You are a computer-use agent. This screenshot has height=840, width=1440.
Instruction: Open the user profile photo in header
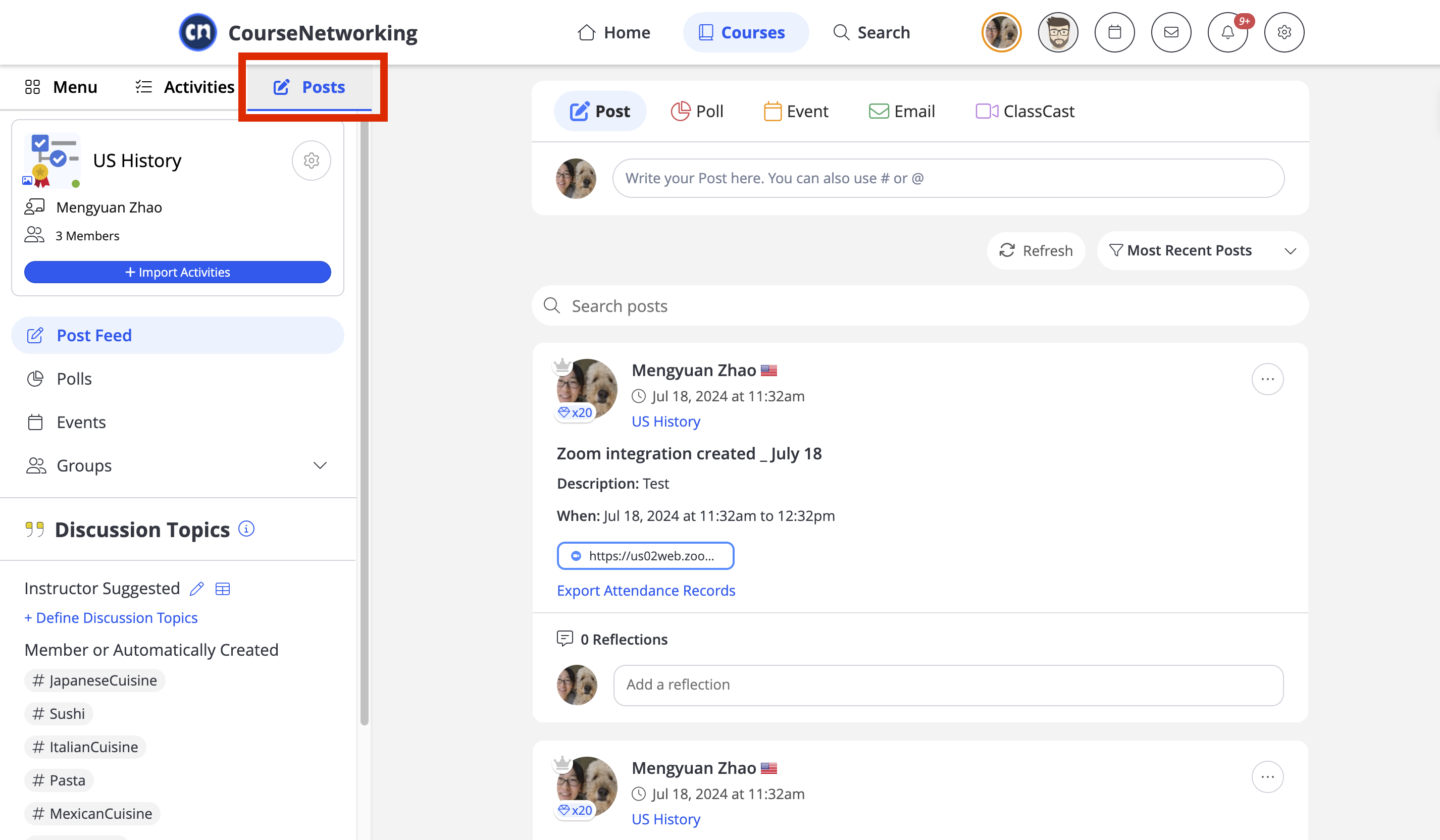pyautogui.click(x=1001, y=32)
